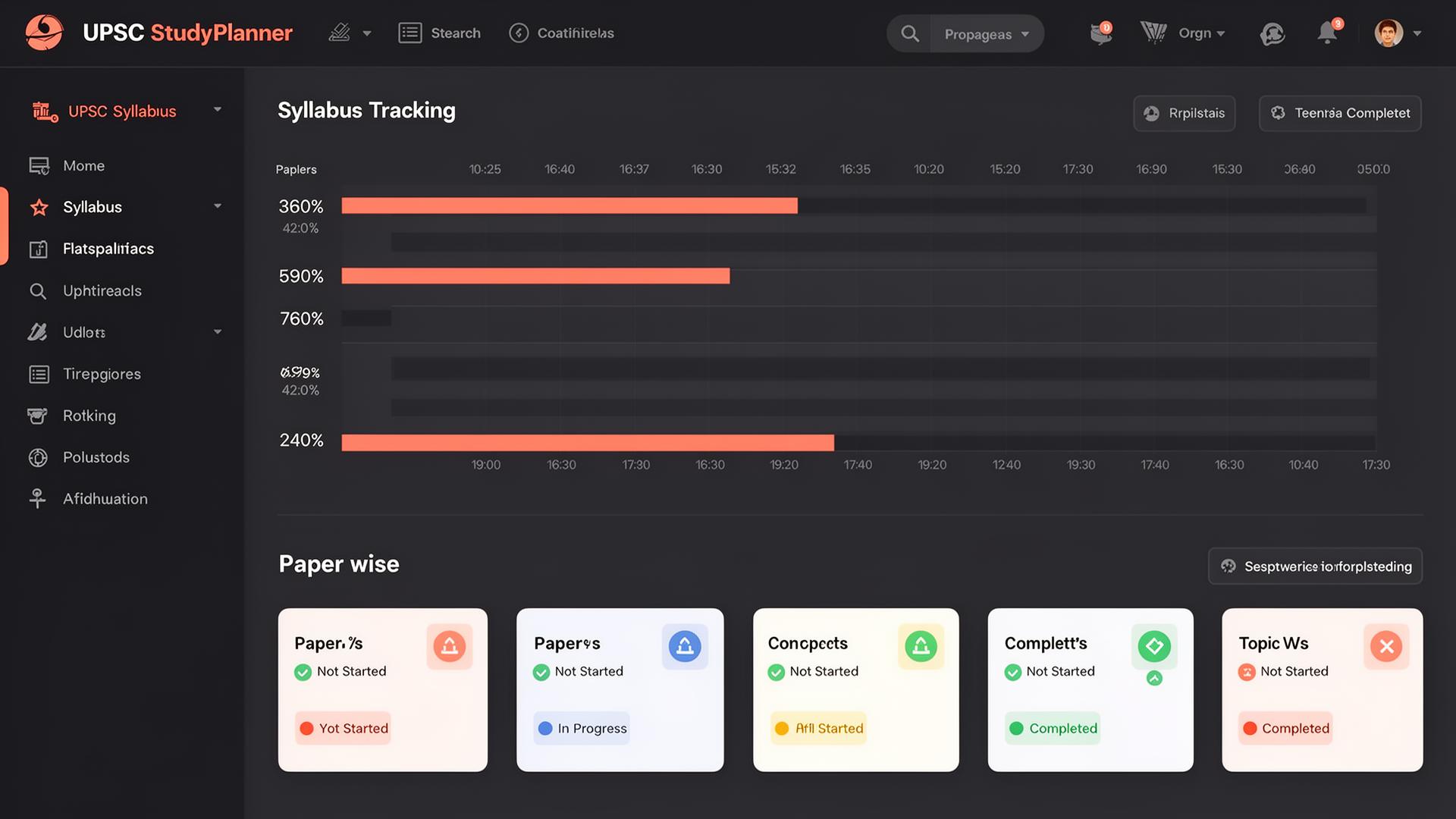Toggle the Not Started check on Concpccts card
This screenshot has width=1456, height=819.
[x=777, y=672]
